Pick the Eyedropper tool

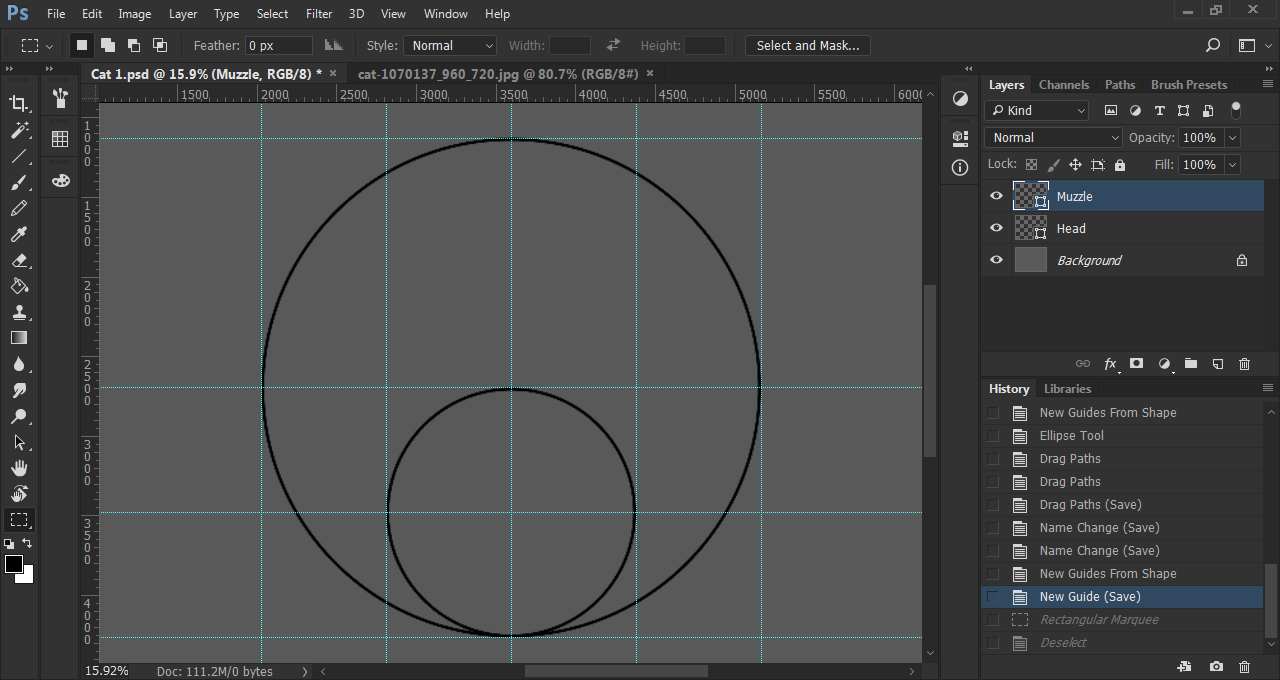[x=19, y=234]
